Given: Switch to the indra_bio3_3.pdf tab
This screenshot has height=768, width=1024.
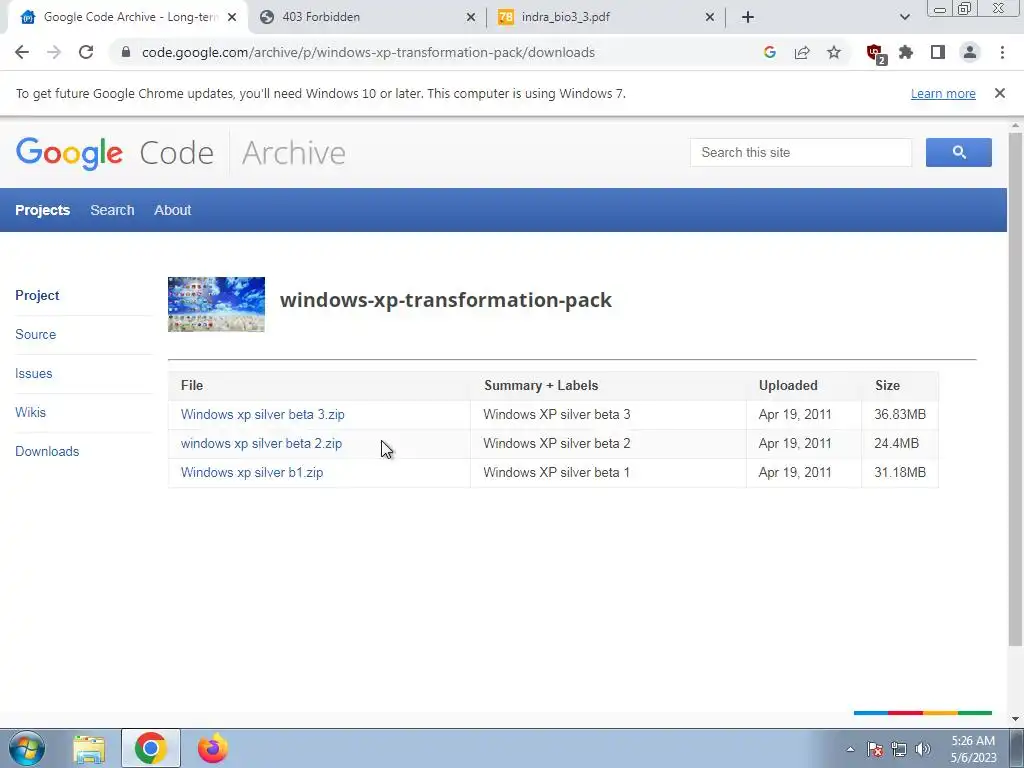Looking at the screenshot, I should coord(606,17).
